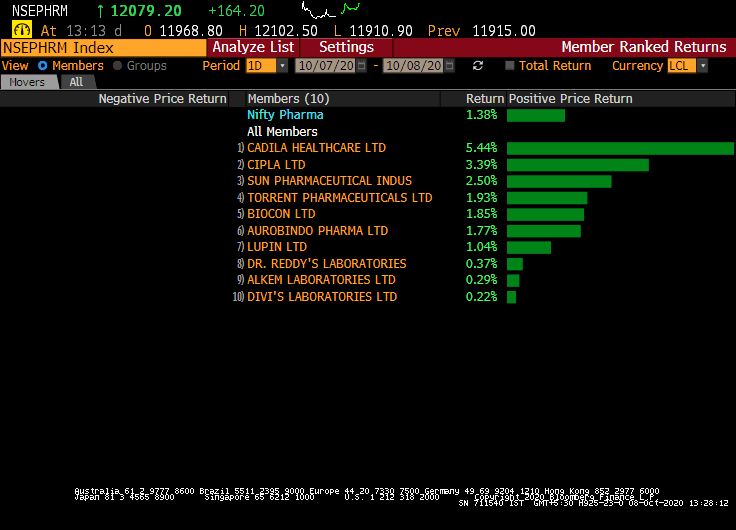Select the Groups radio button
Viewport: 736px width, 530px height.
(118, 66)
